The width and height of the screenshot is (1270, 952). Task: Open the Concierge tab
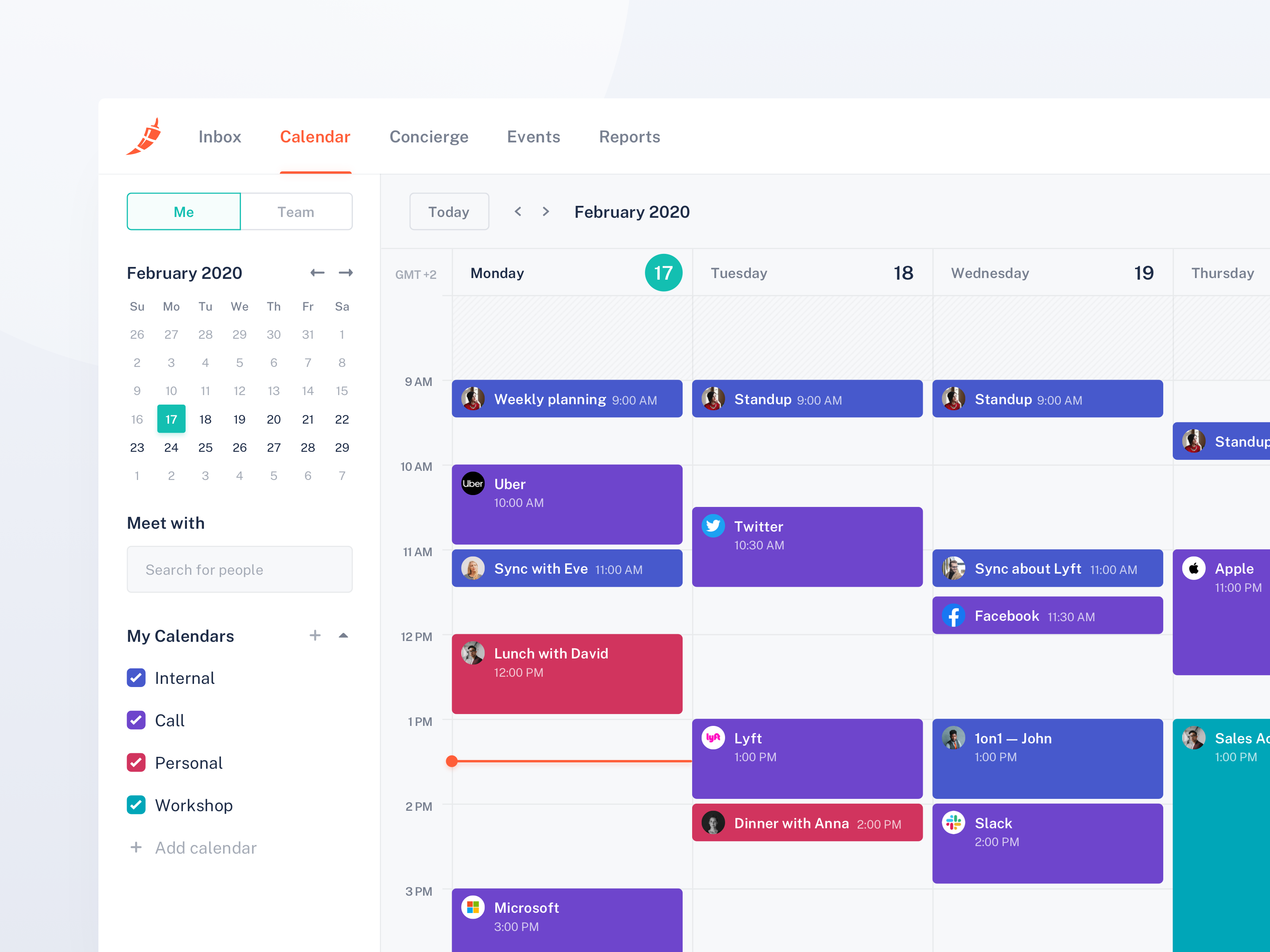(x=429, y=136)
